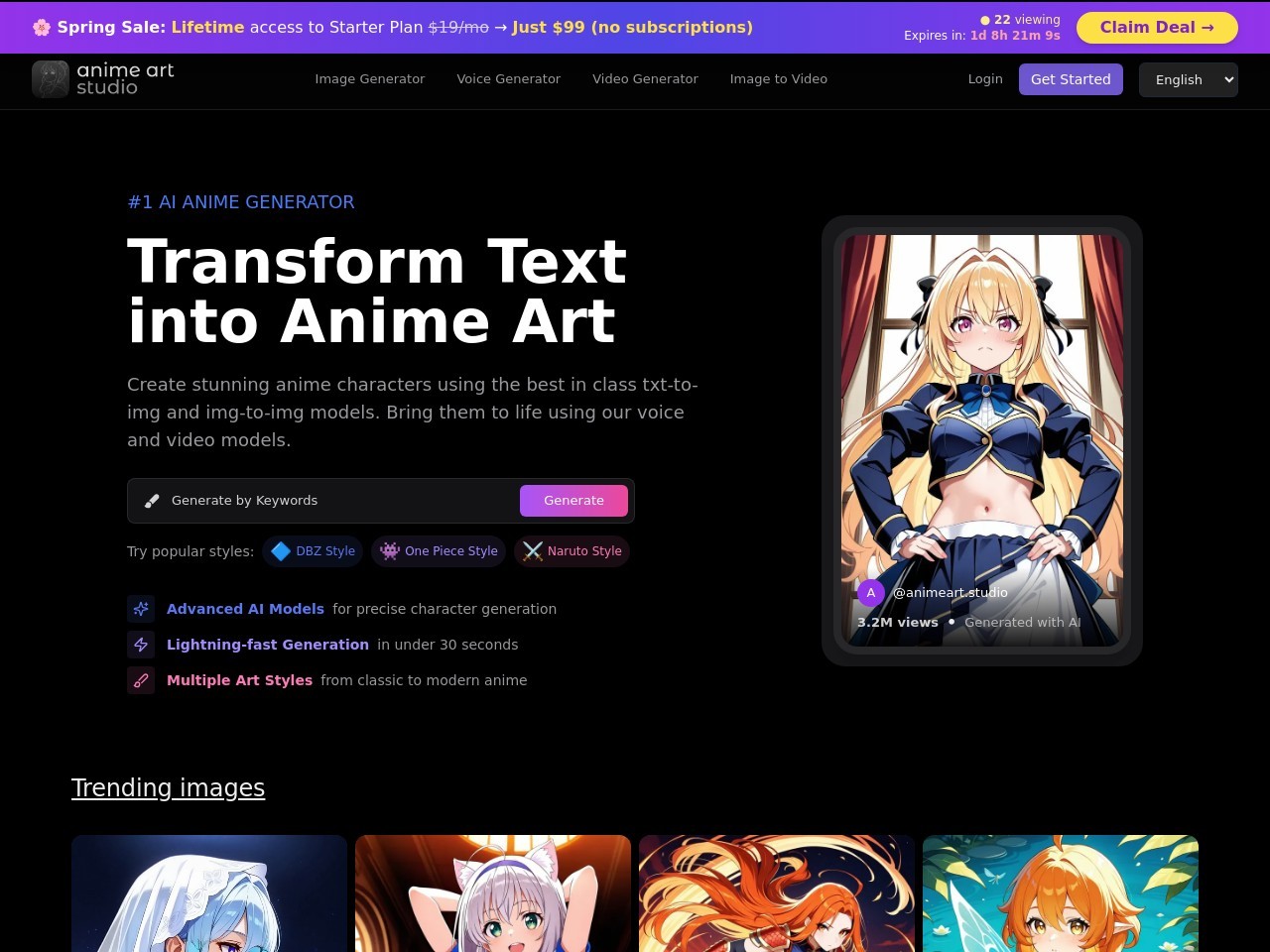Viewport: 1270px width, 952px height.
Task: Click the '3.2M views' text
Action: pos(898,623)
